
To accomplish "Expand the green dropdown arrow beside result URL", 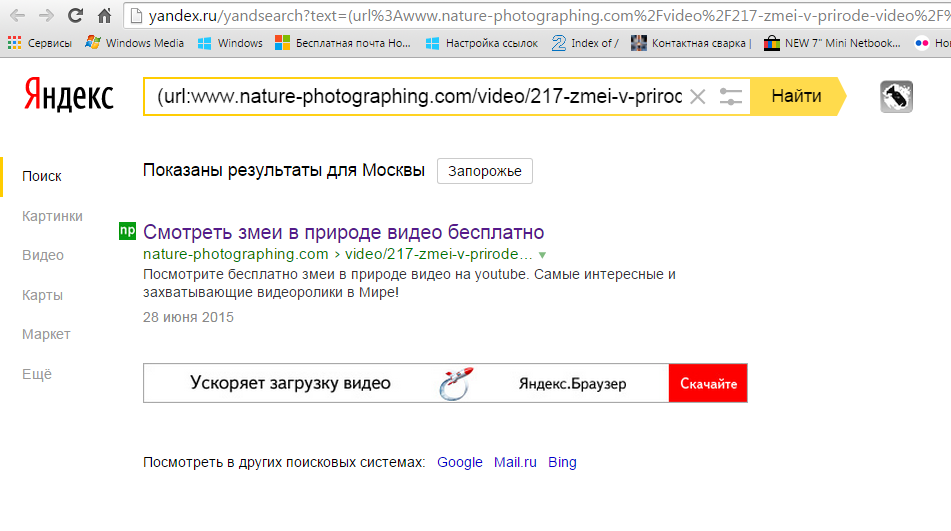I will pos(542,255).
